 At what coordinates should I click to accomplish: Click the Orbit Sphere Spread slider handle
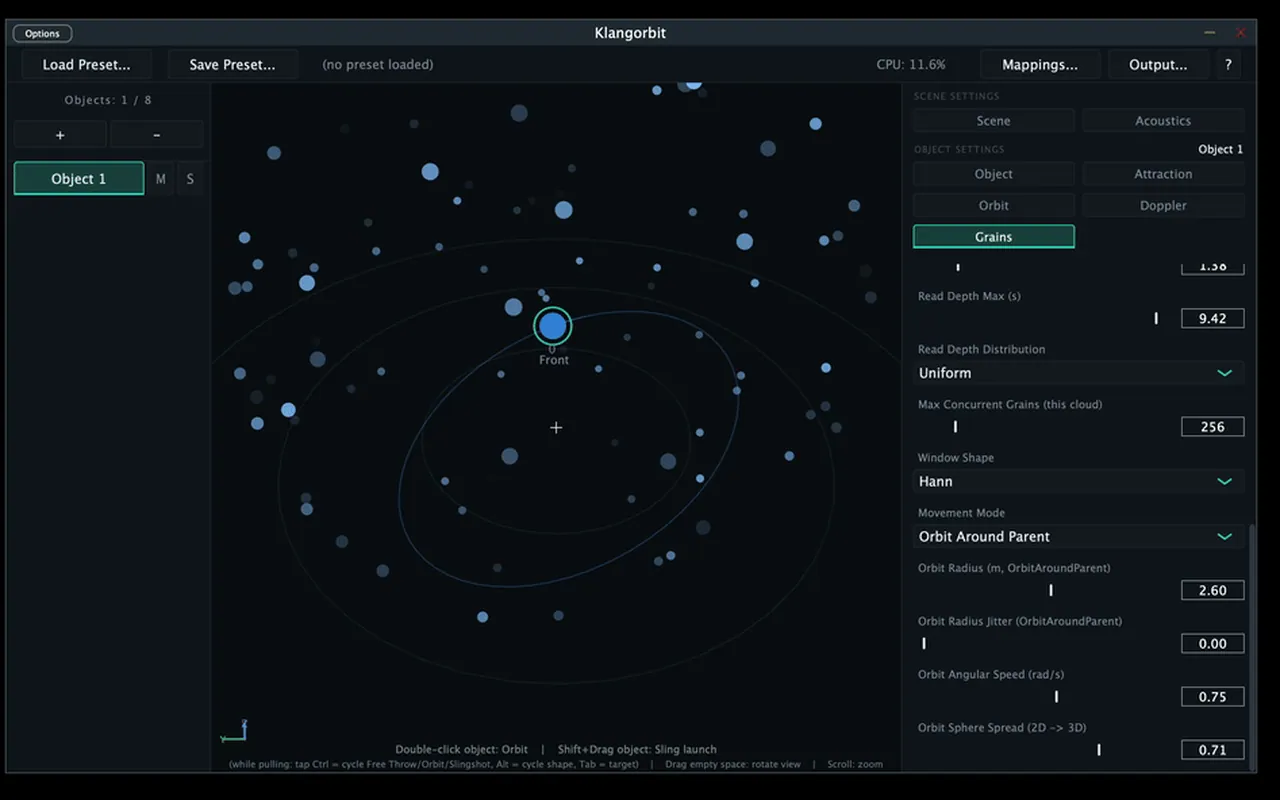[x=1099, y=750]
